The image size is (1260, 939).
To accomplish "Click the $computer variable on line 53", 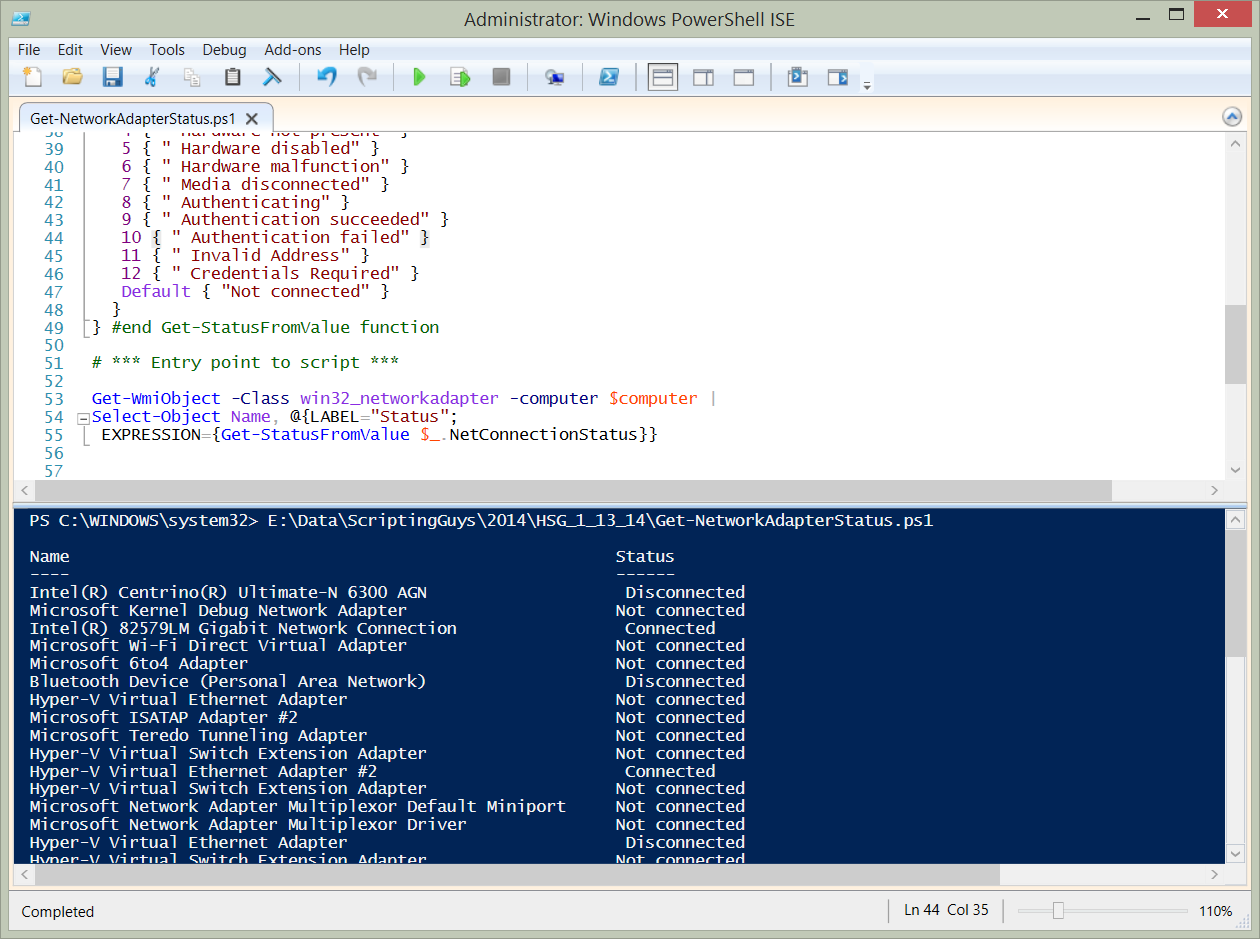I will 654,398.
